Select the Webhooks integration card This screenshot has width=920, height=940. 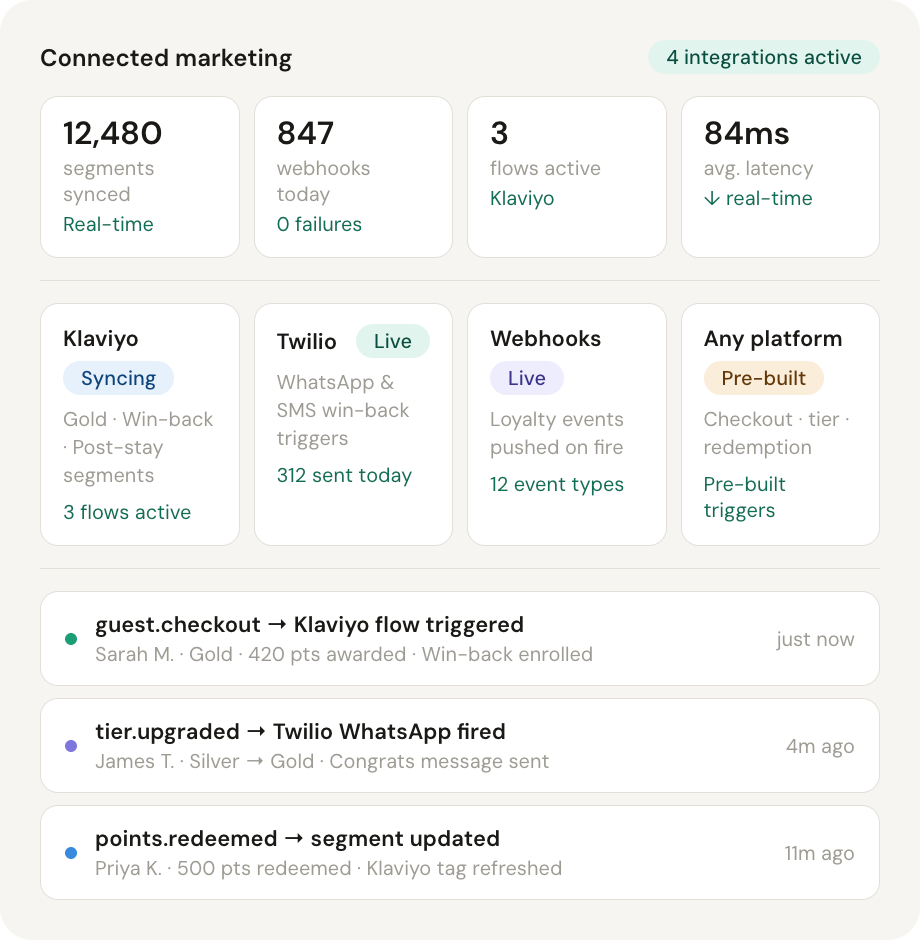click(566, 424)
